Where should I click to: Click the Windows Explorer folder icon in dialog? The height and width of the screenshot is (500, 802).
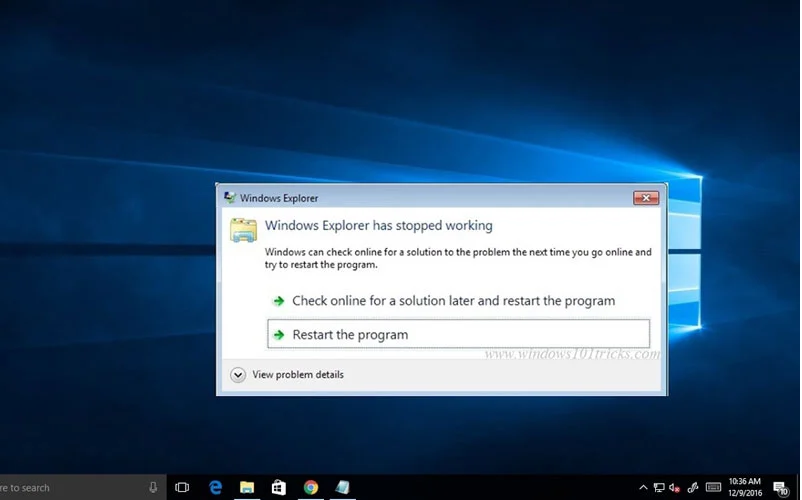244,229
